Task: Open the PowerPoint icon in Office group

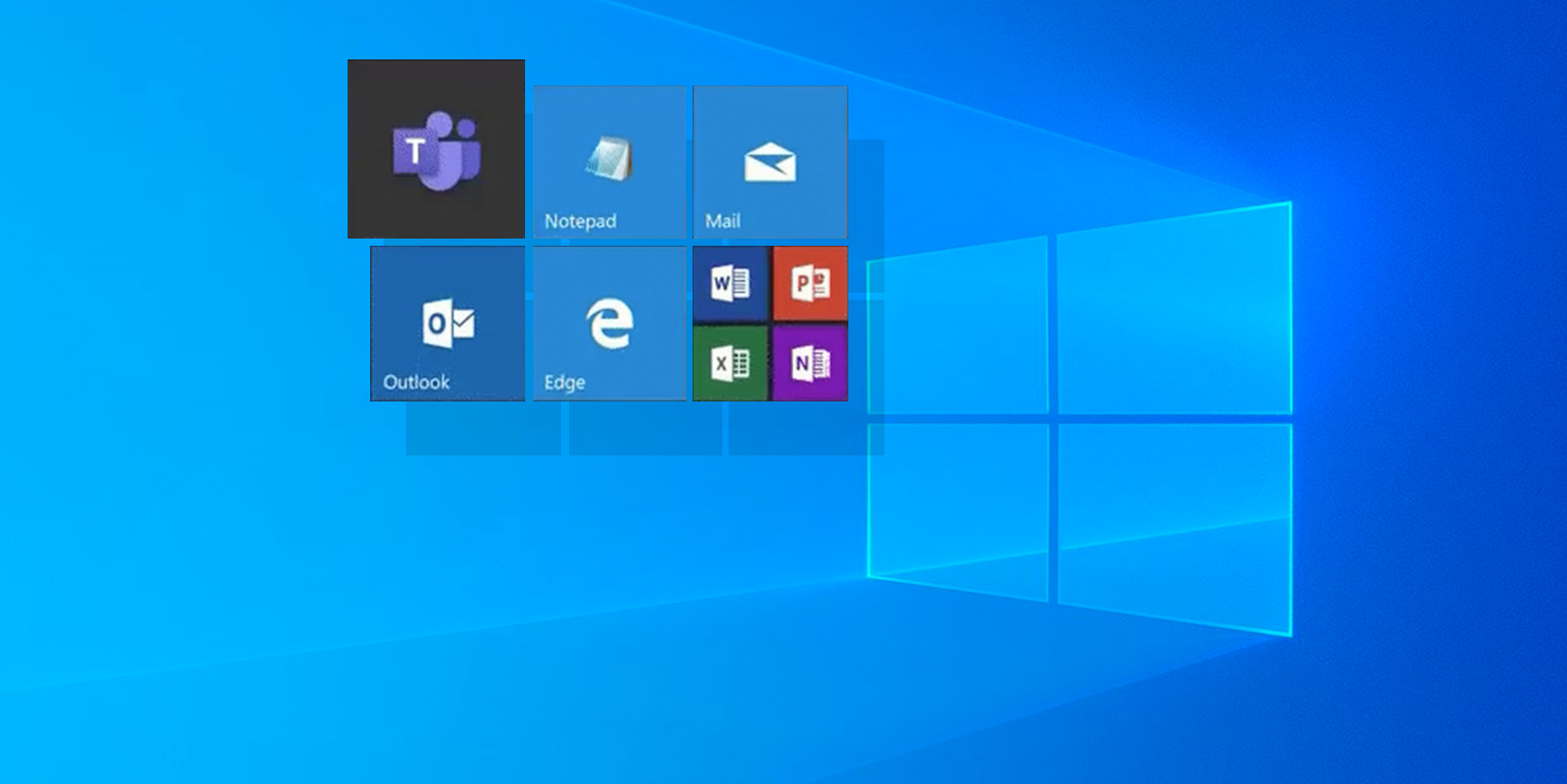Action: point(811,284)
